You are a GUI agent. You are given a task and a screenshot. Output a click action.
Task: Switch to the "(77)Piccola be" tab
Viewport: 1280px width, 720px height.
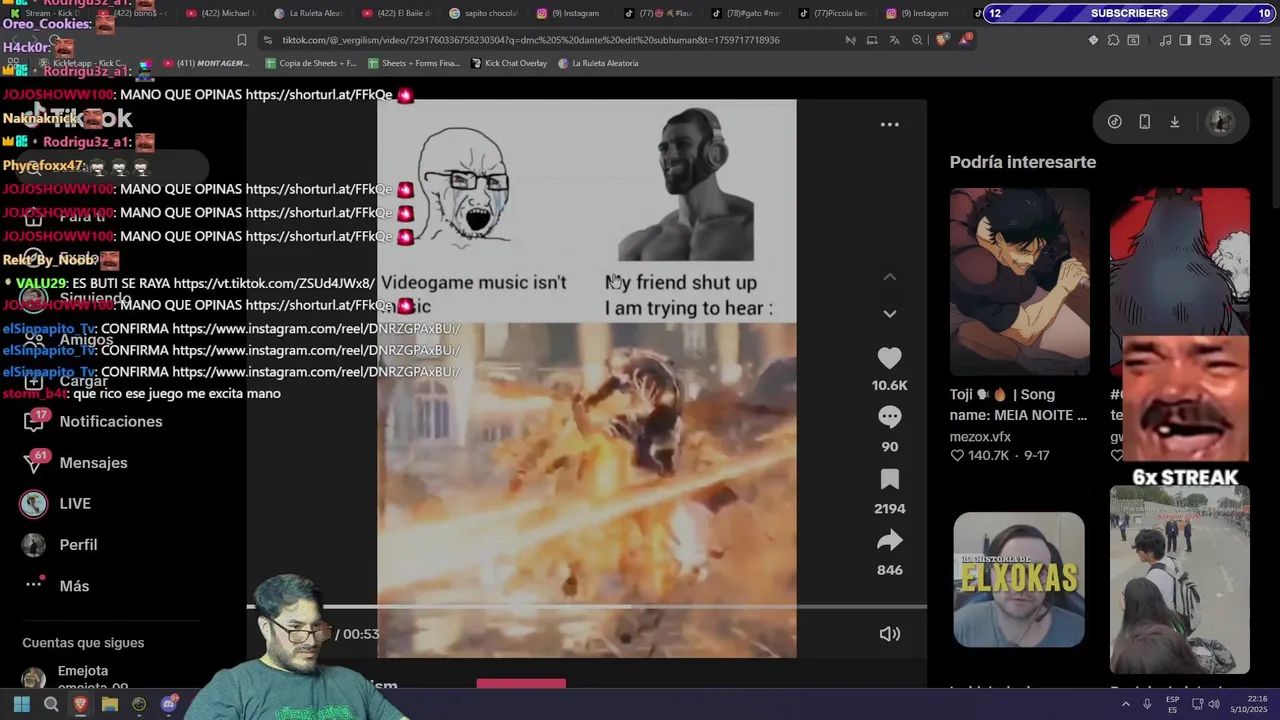click(833, 13)
